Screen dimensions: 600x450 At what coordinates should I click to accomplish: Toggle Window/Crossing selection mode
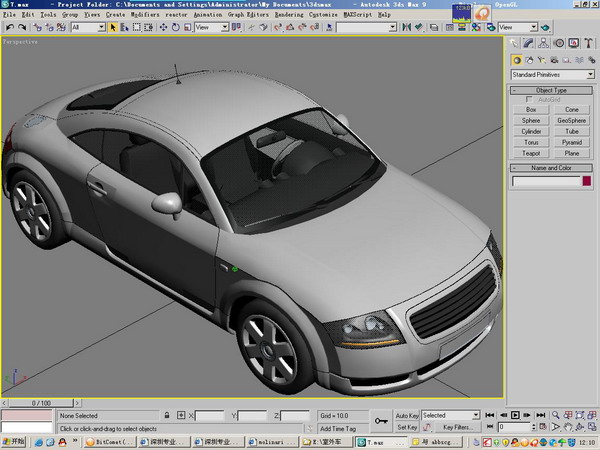148,27
